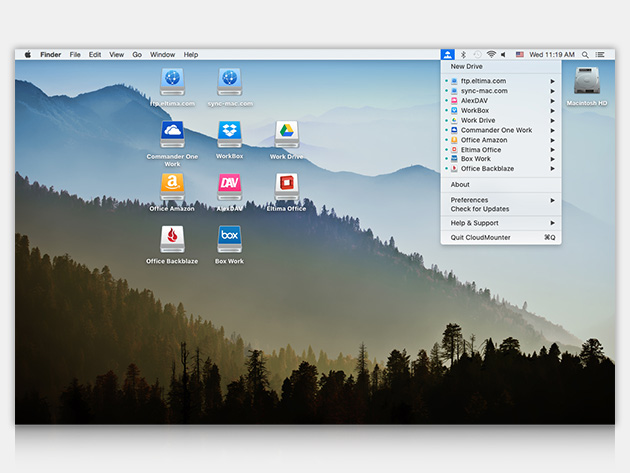Select the Box Work desktop drive icon

pyautogui.click(x=230, y=239)
